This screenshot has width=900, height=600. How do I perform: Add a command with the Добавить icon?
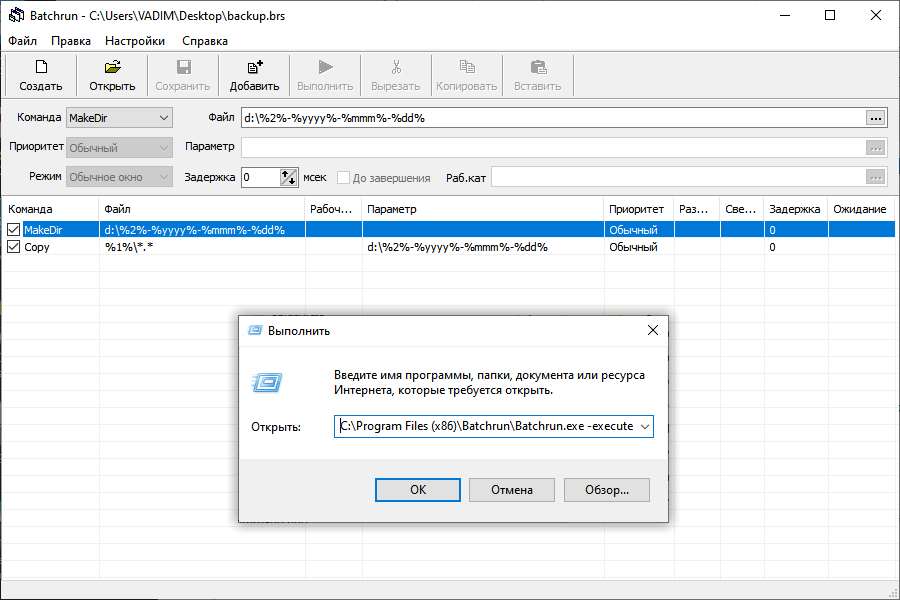pos(255,67)
